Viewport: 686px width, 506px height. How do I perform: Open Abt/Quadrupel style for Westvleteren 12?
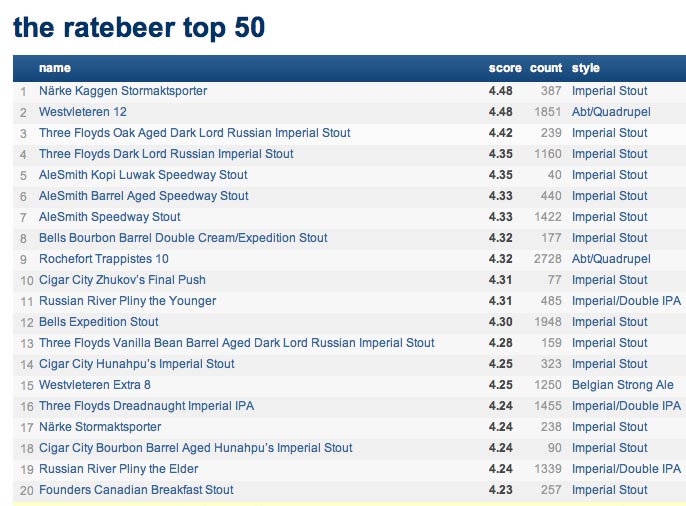611,112
